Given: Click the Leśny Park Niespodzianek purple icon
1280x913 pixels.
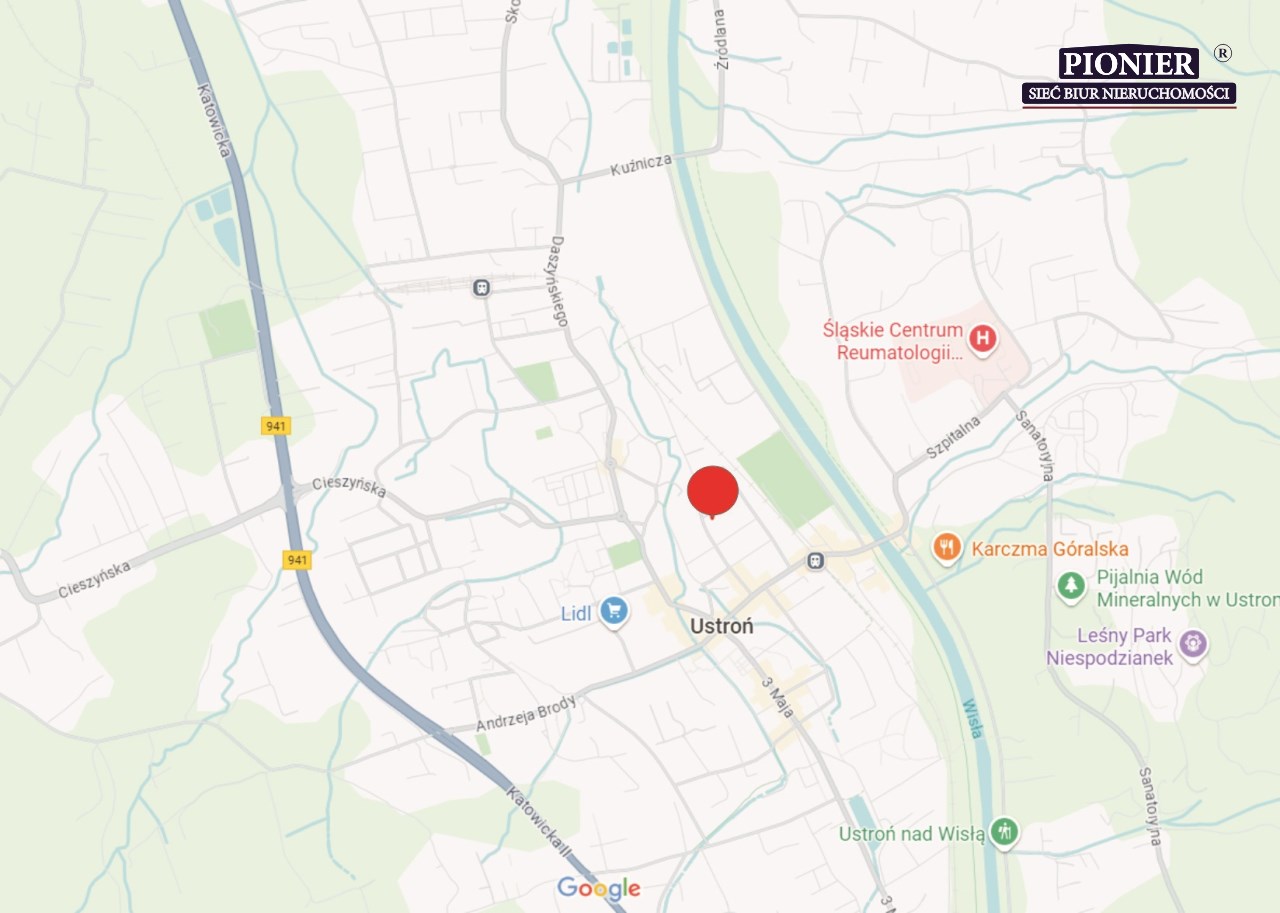Looking at the screenshot, I should point(1192,644).
